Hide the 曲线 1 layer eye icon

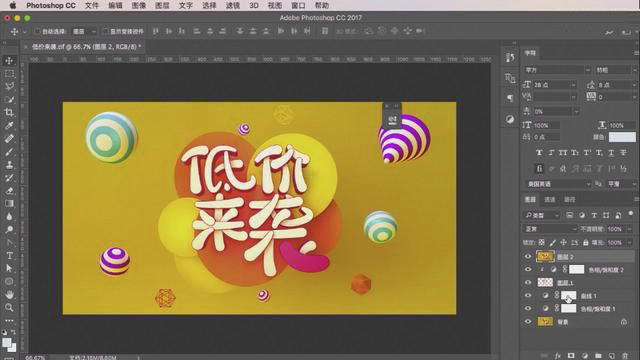(x=528, y=296)
